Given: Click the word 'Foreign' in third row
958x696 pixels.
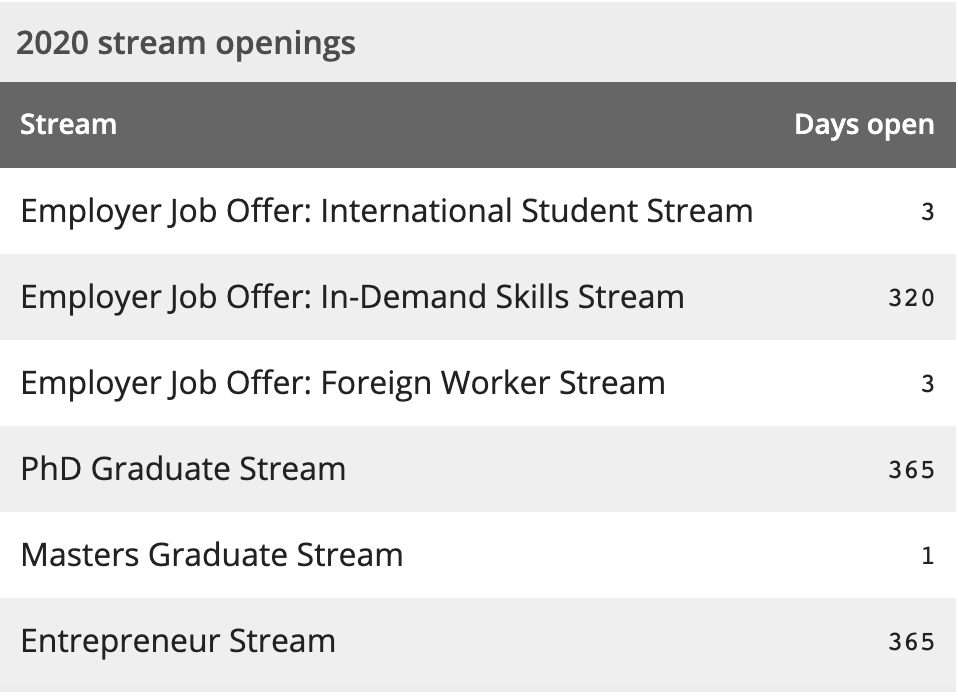Looking at the screenshot, I should click(x=376, y=384).
